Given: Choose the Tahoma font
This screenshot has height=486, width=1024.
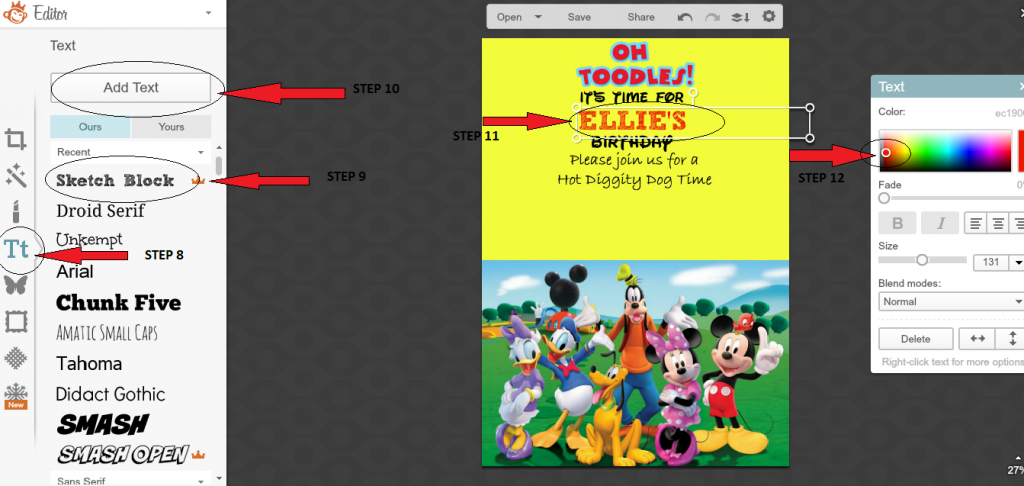Looking at the screenshot, I should click(89, 363).
